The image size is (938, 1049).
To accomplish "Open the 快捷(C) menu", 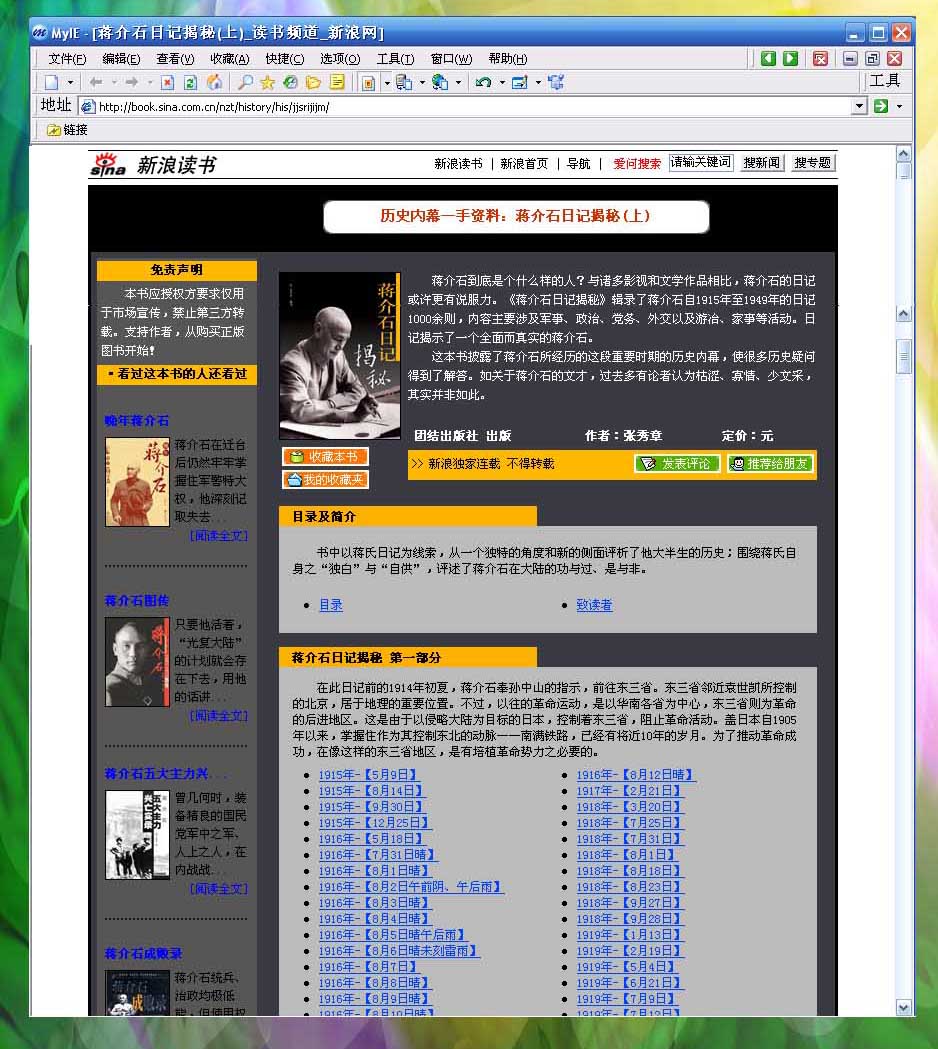I will point(284,59).
